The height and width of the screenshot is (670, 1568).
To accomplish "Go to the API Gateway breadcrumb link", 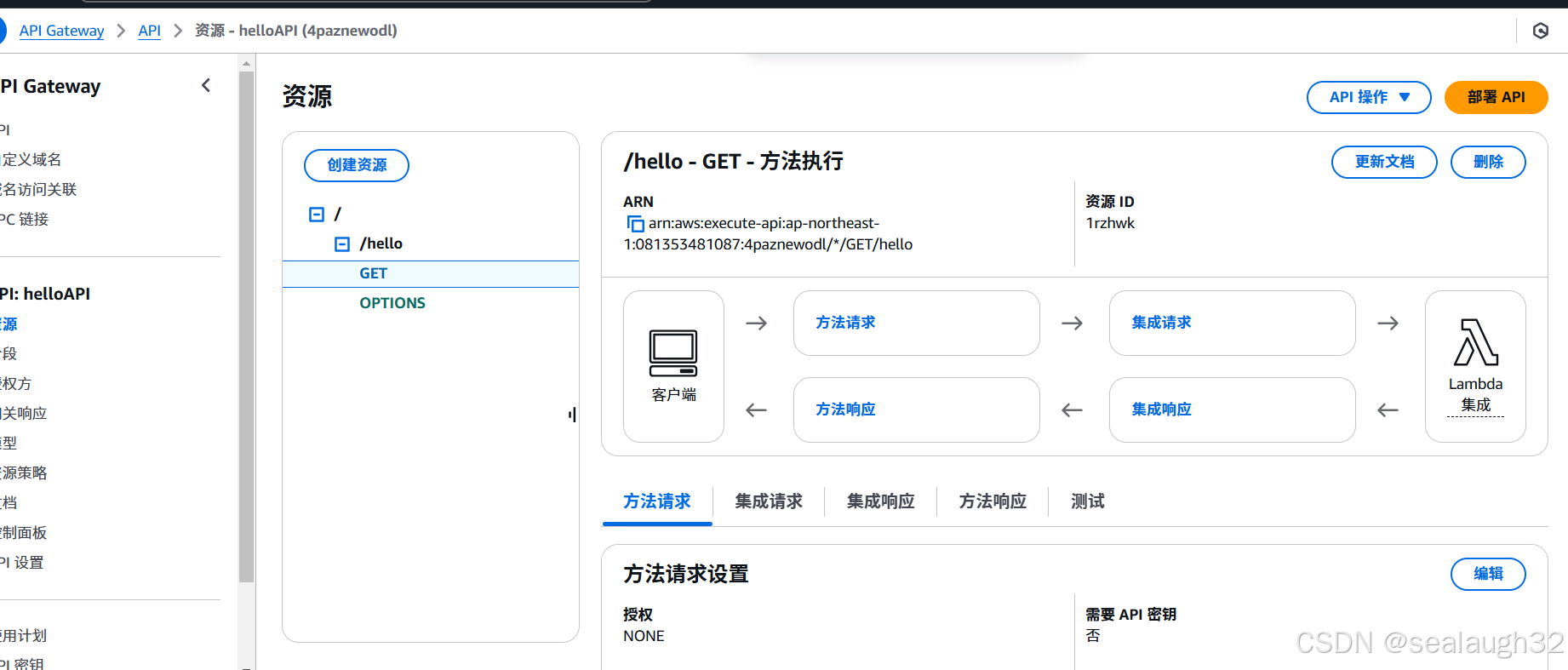I will pyautogui.click(x=61, y=31).
